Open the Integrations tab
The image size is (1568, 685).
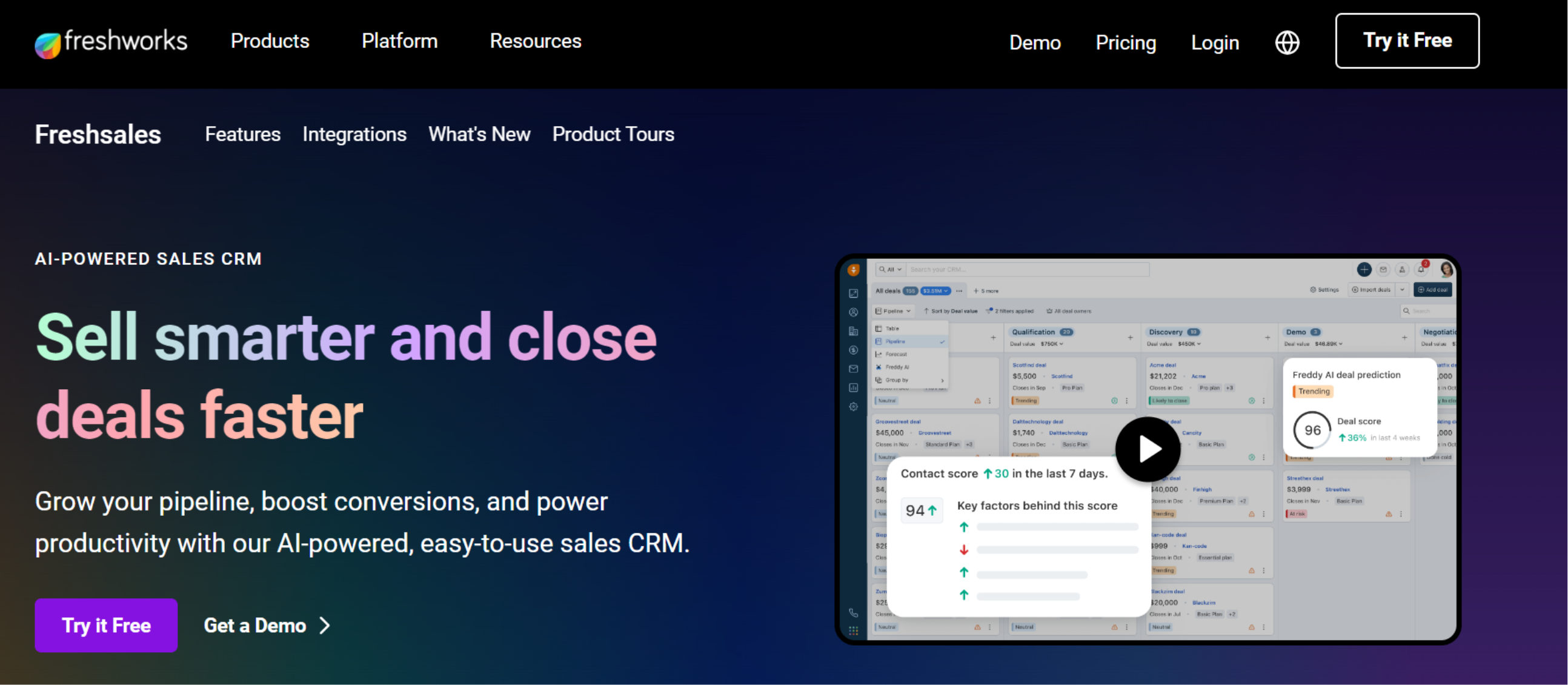pyautogui.click(x=354, y=134)
